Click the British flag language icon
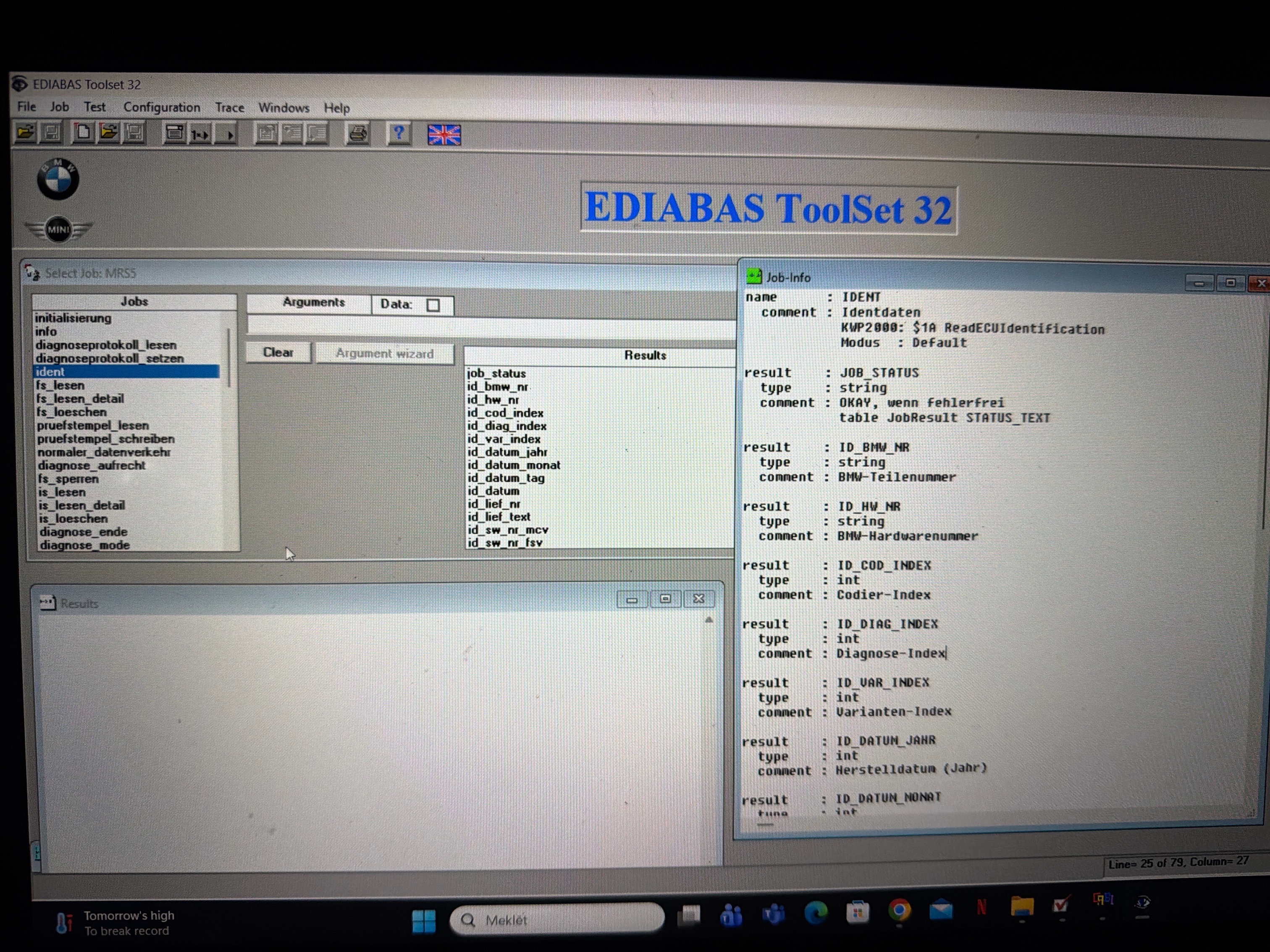 click(x=444, y=136)
